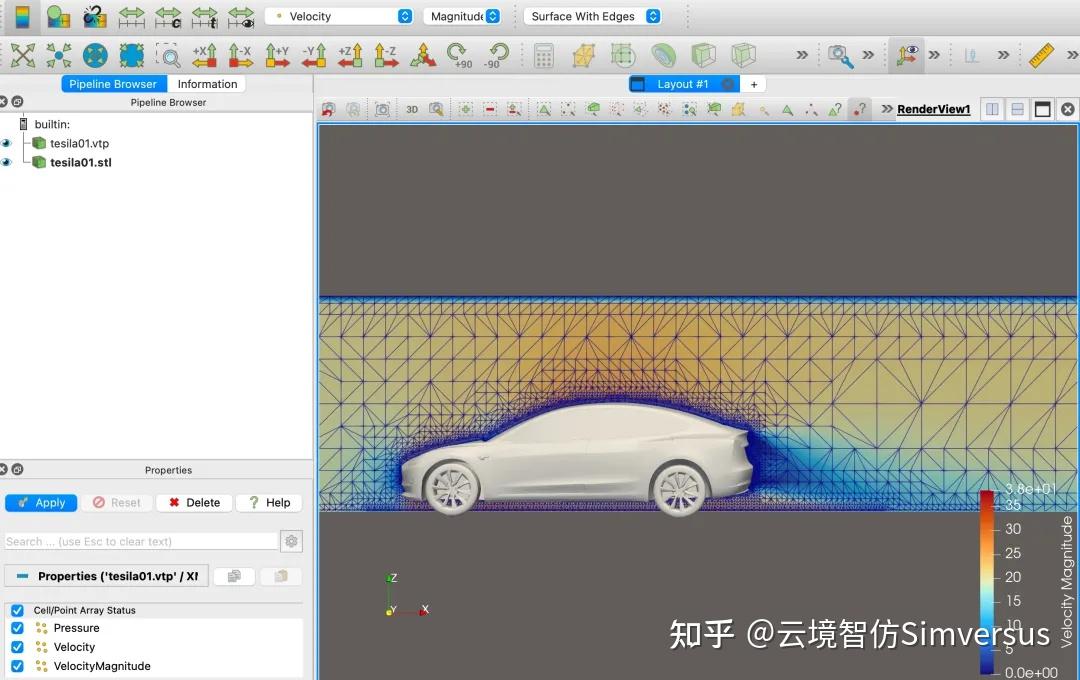The height and width of the screenshot is (680, 1080).
Task: Expand overflow chevron after orientation axes icon
Action: coord(934,55)
